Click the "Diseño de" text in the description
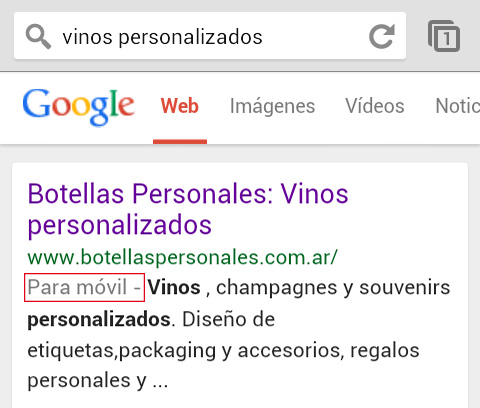Image resolution: width=480 pixels, height=408 pixels. pos(228,319)
